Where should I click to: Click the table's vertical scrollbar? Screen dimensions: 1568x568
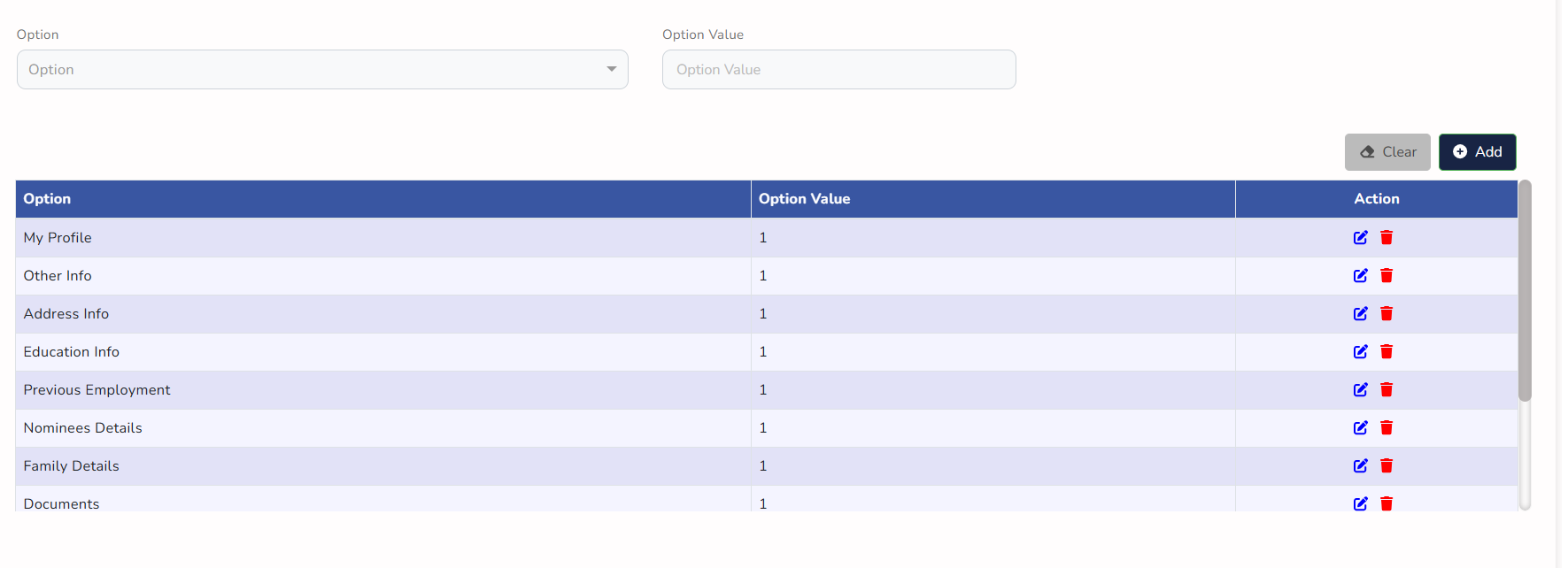pos(1525,292)
